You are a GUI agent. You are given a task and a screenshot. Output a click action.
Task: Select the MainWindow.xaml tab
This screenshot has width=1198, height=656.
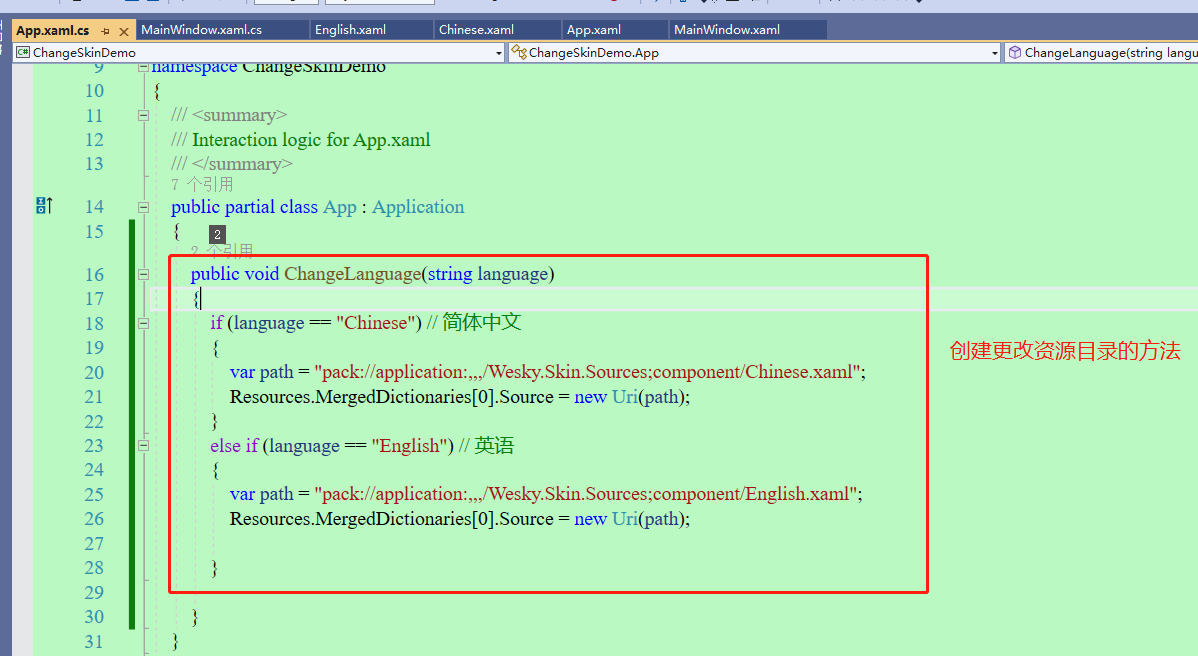(726, 30)
